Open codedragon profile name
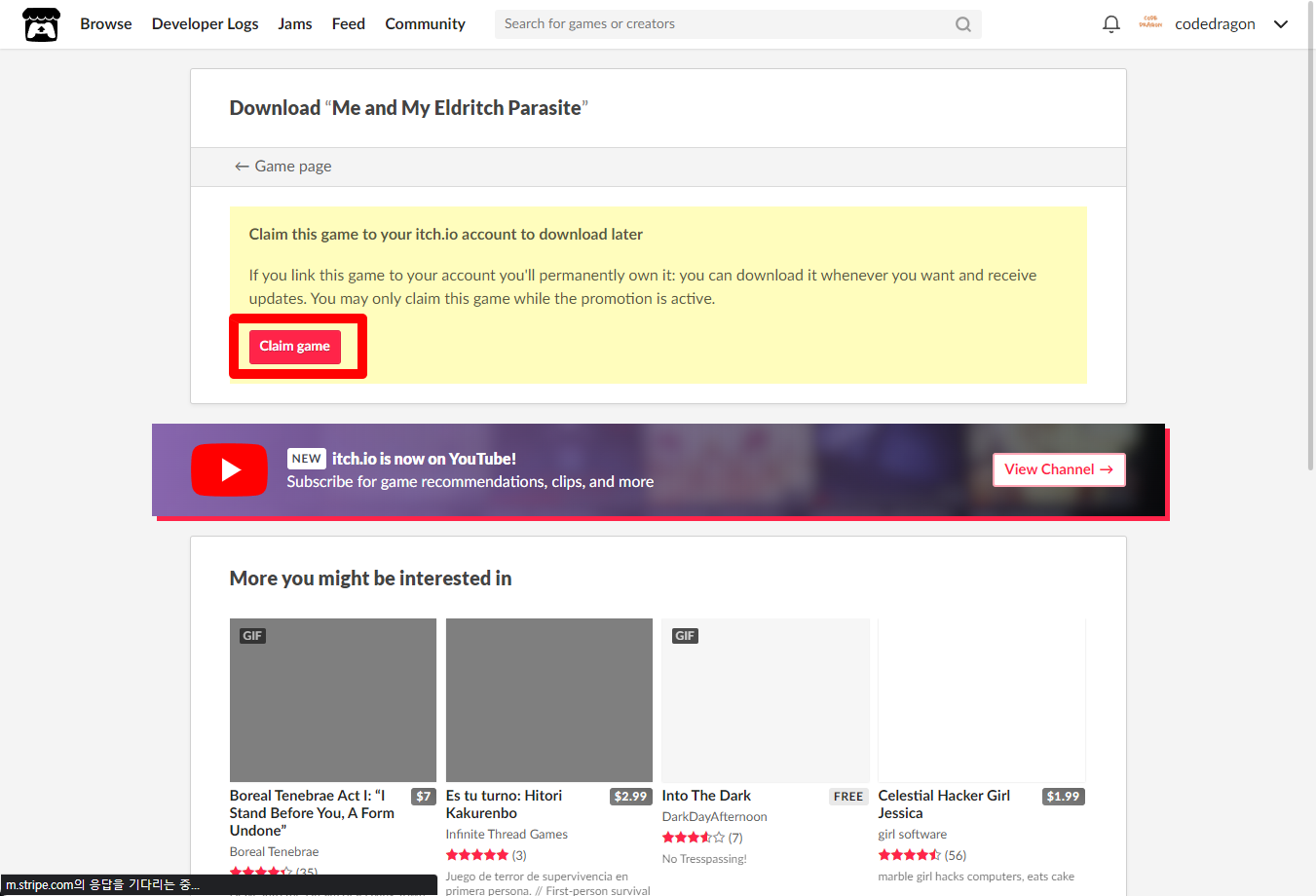Image resolution: width=1316 pixels, height=896 pixels. (1215, 24)
